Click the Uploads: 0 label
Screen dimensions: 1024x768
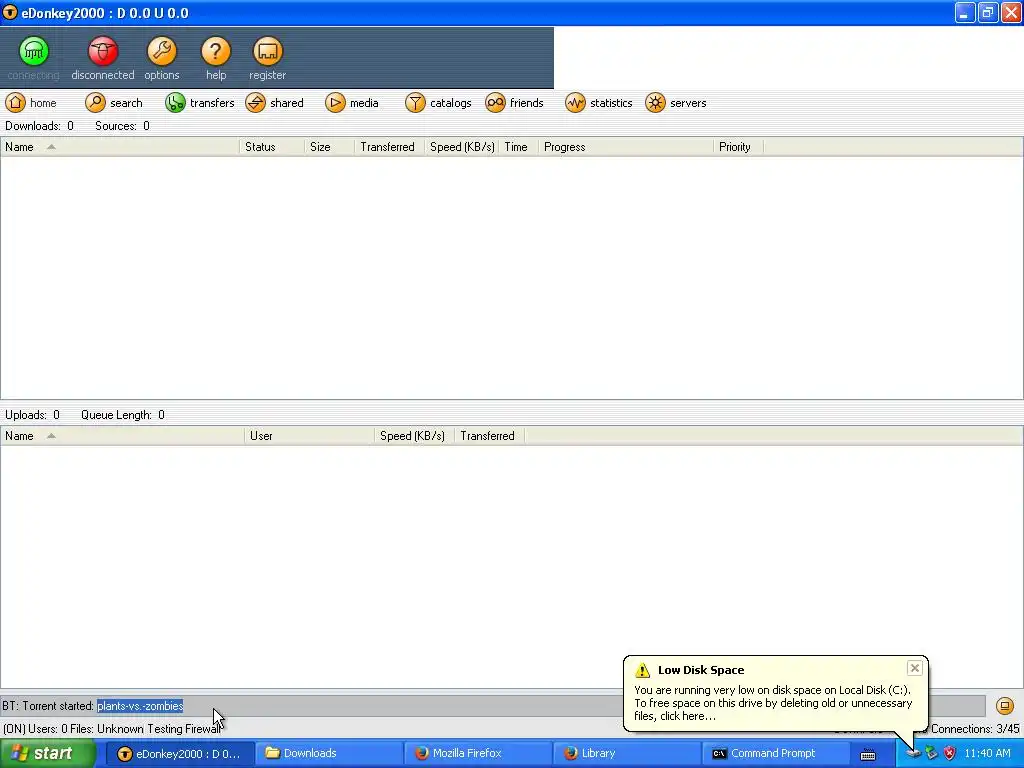(32, 415)
